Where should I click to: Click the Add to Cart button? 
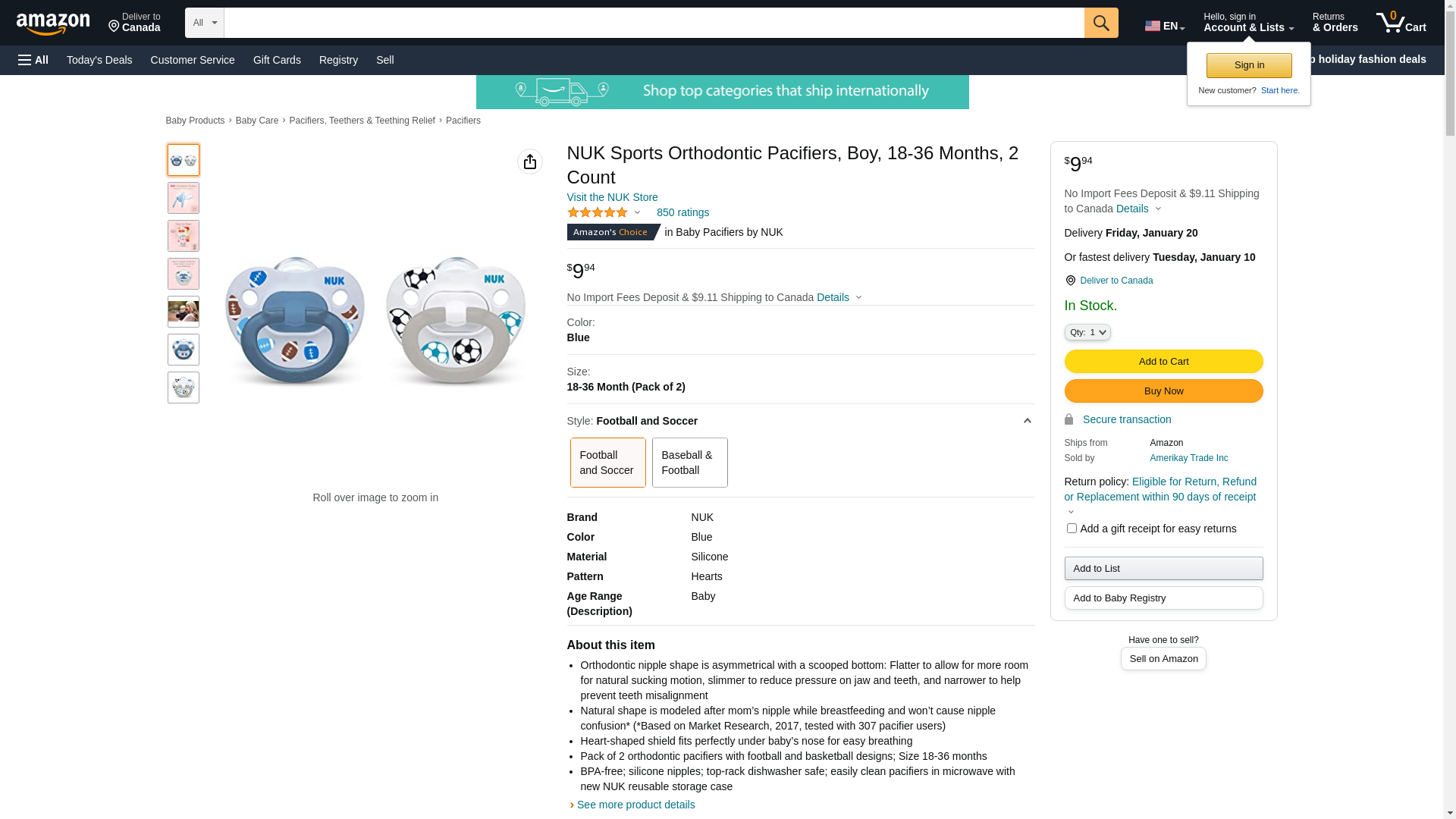tap(1163, 362)
